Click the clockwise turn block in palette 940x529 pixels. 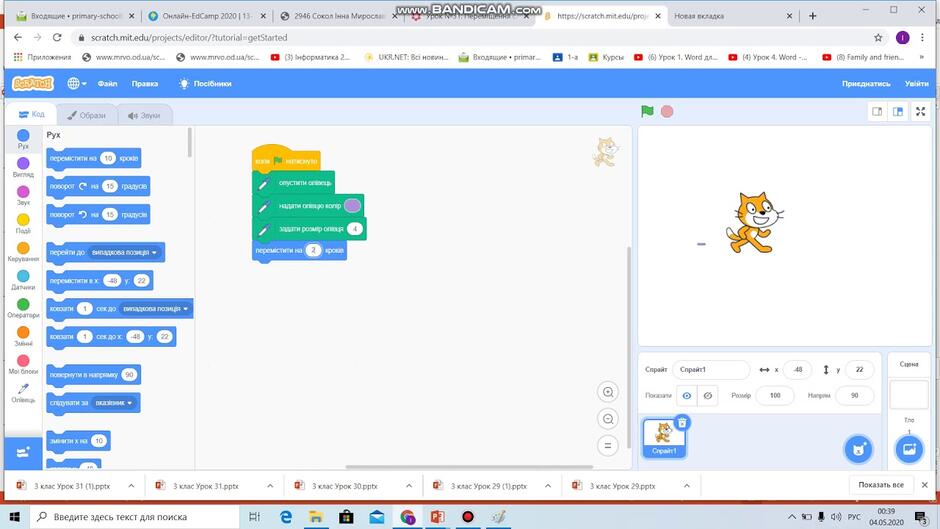(x=98, y=187)
